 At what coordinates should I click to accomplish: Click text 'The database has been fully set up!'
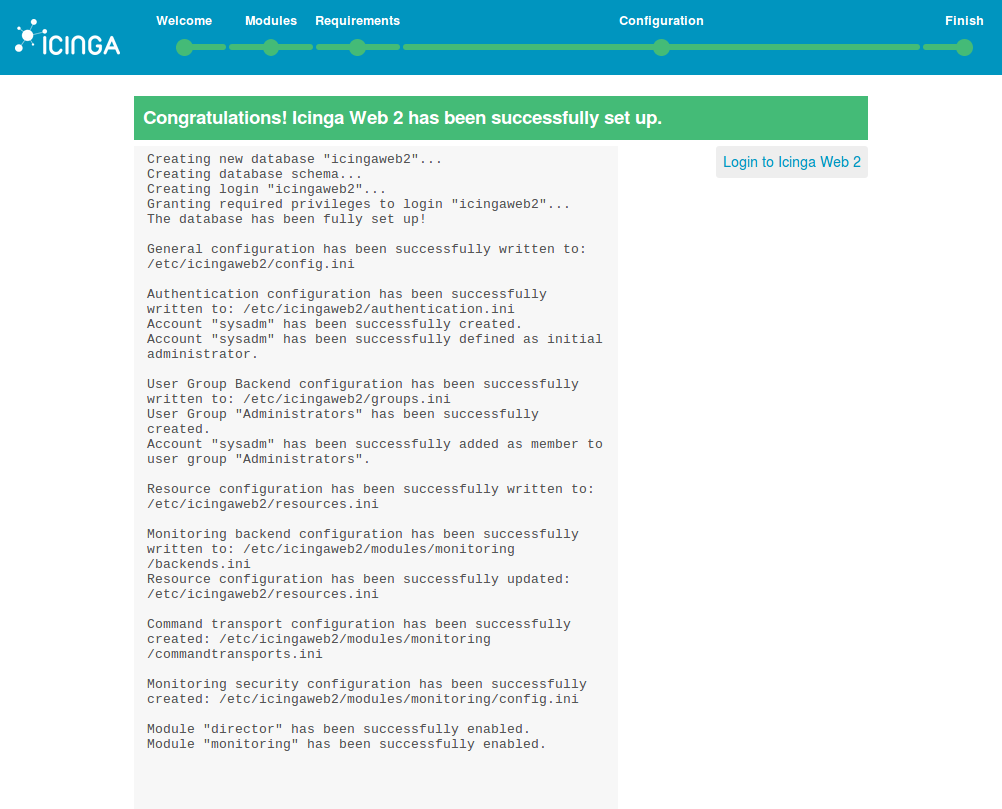coord(286,219)
